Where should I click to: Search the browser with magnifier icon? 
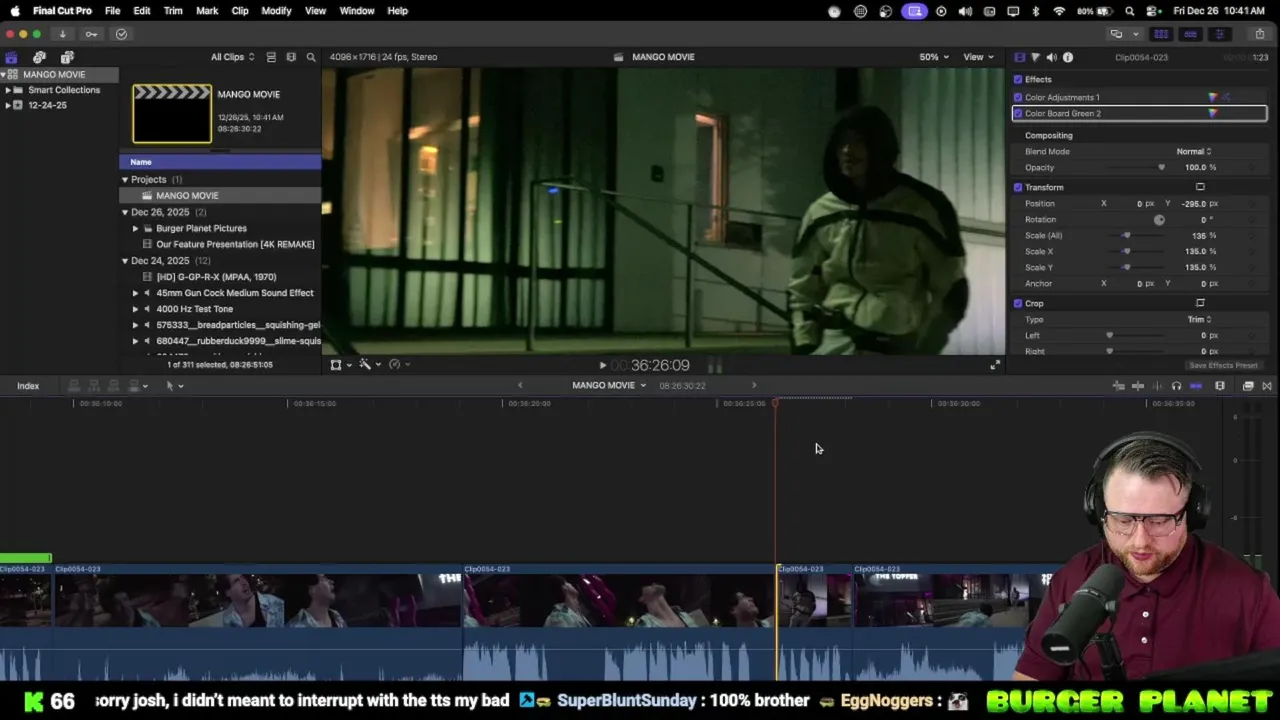click(311, 57)
